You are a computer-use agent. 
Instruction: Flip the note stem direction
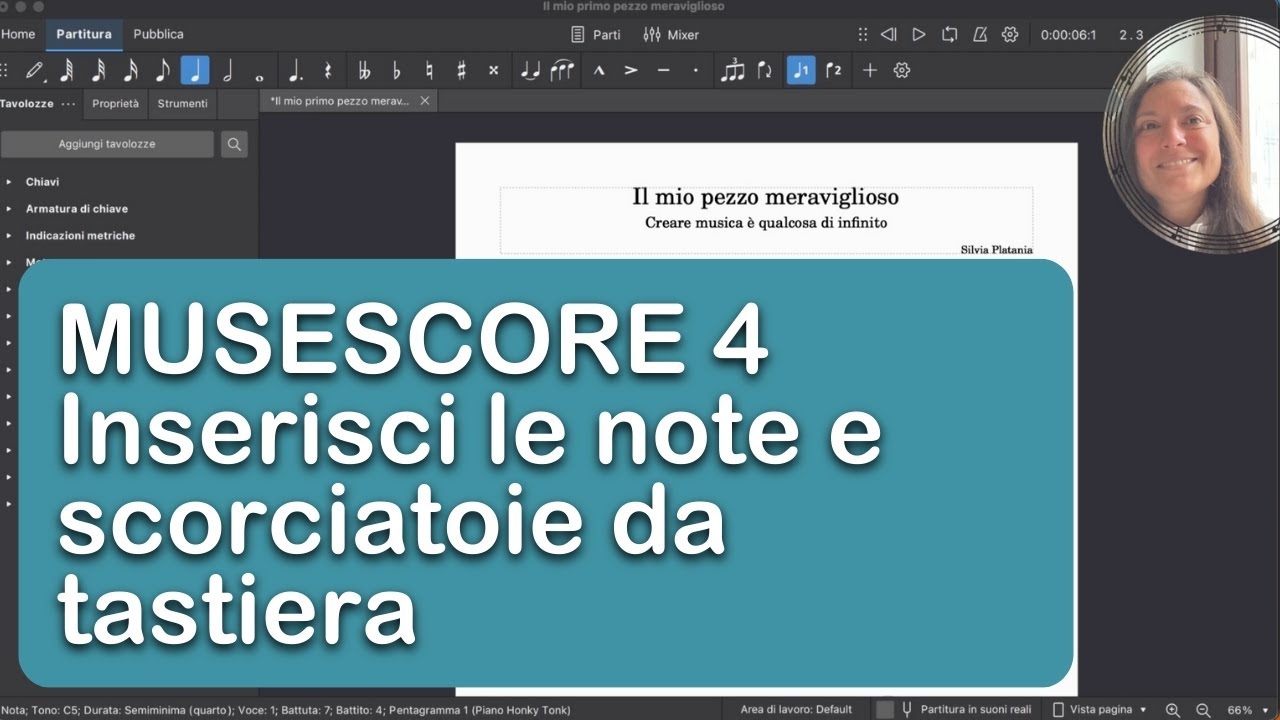coord(765,70)
